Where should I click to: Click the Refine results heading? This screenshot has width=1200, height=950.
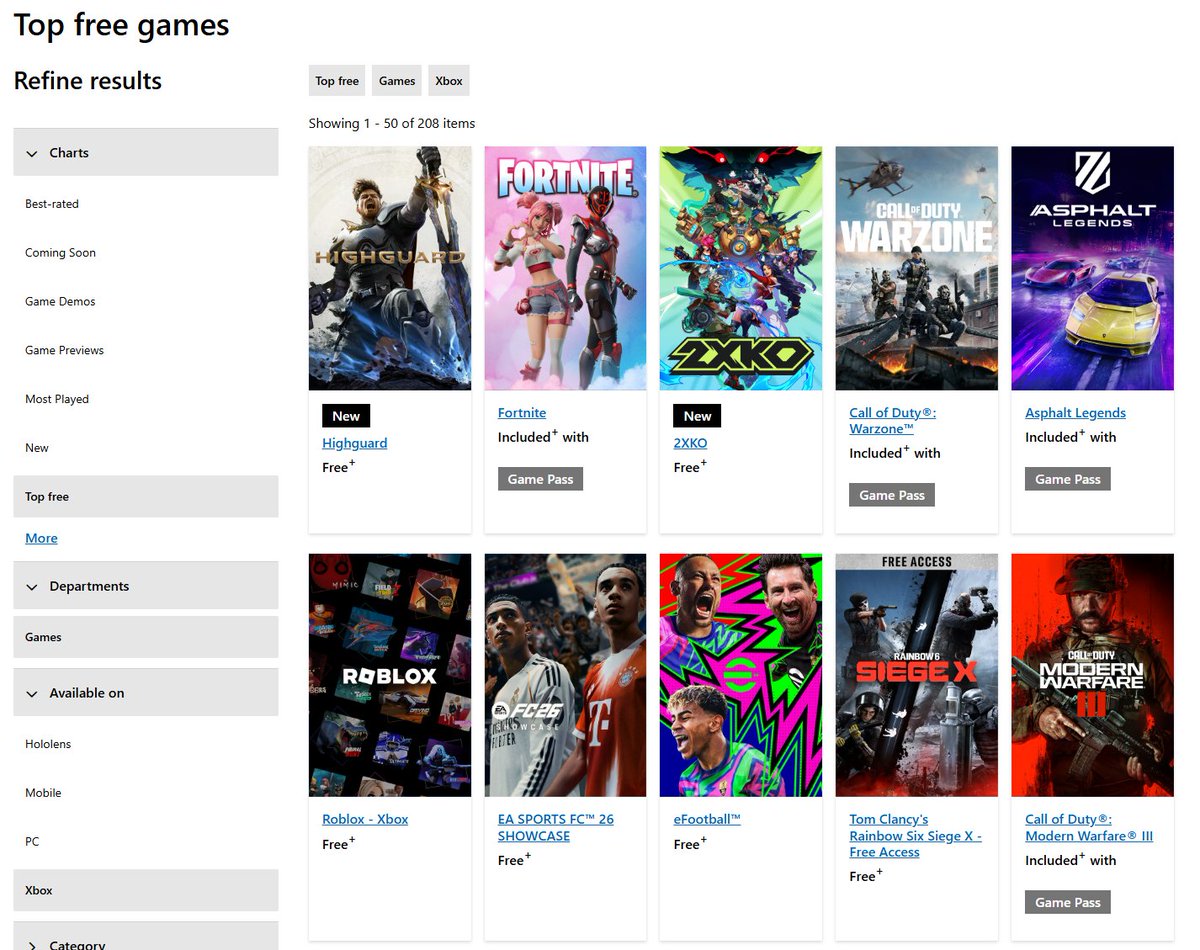point(88,81)
